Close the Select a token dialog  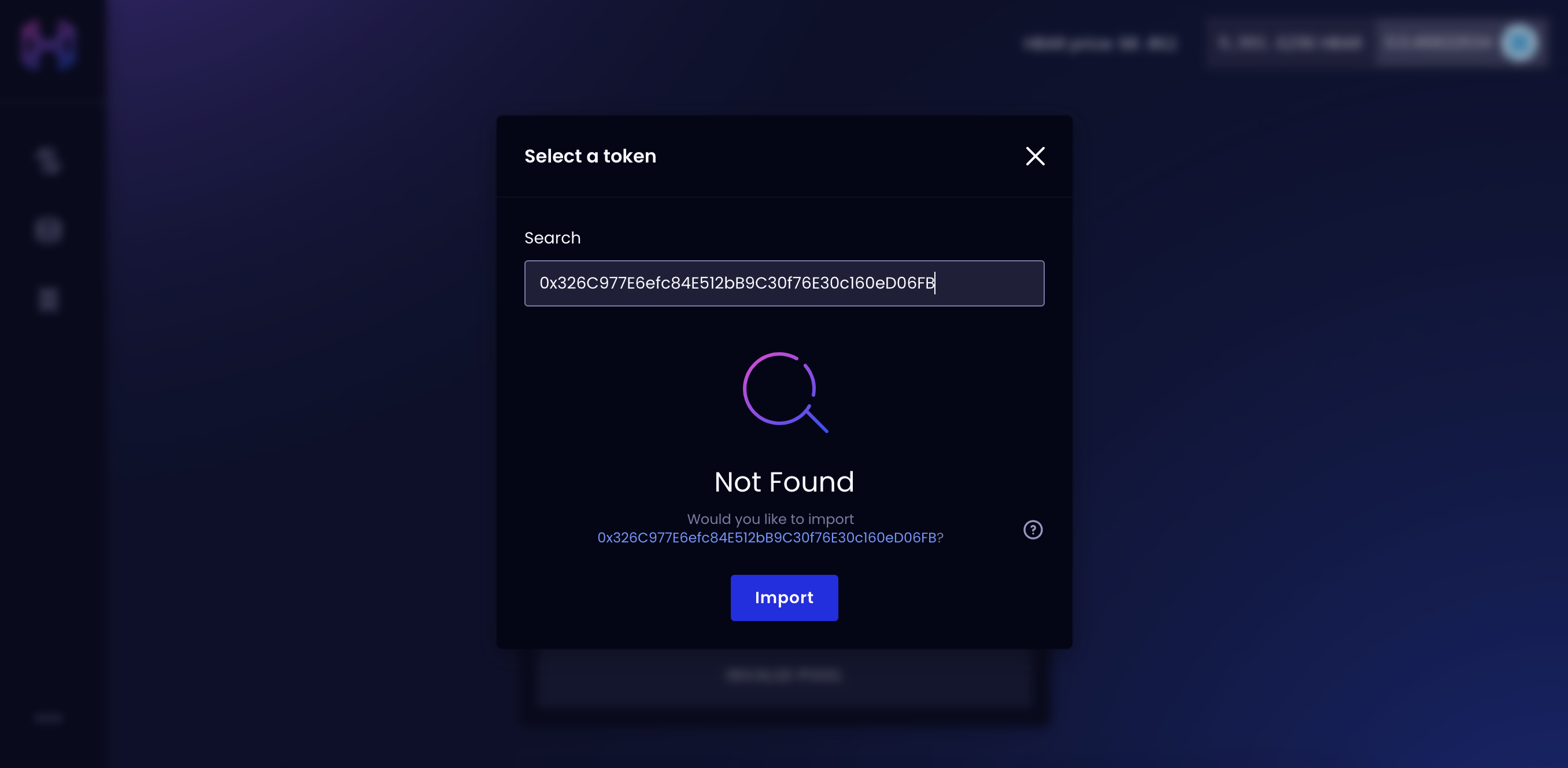tap(1035, 157)
